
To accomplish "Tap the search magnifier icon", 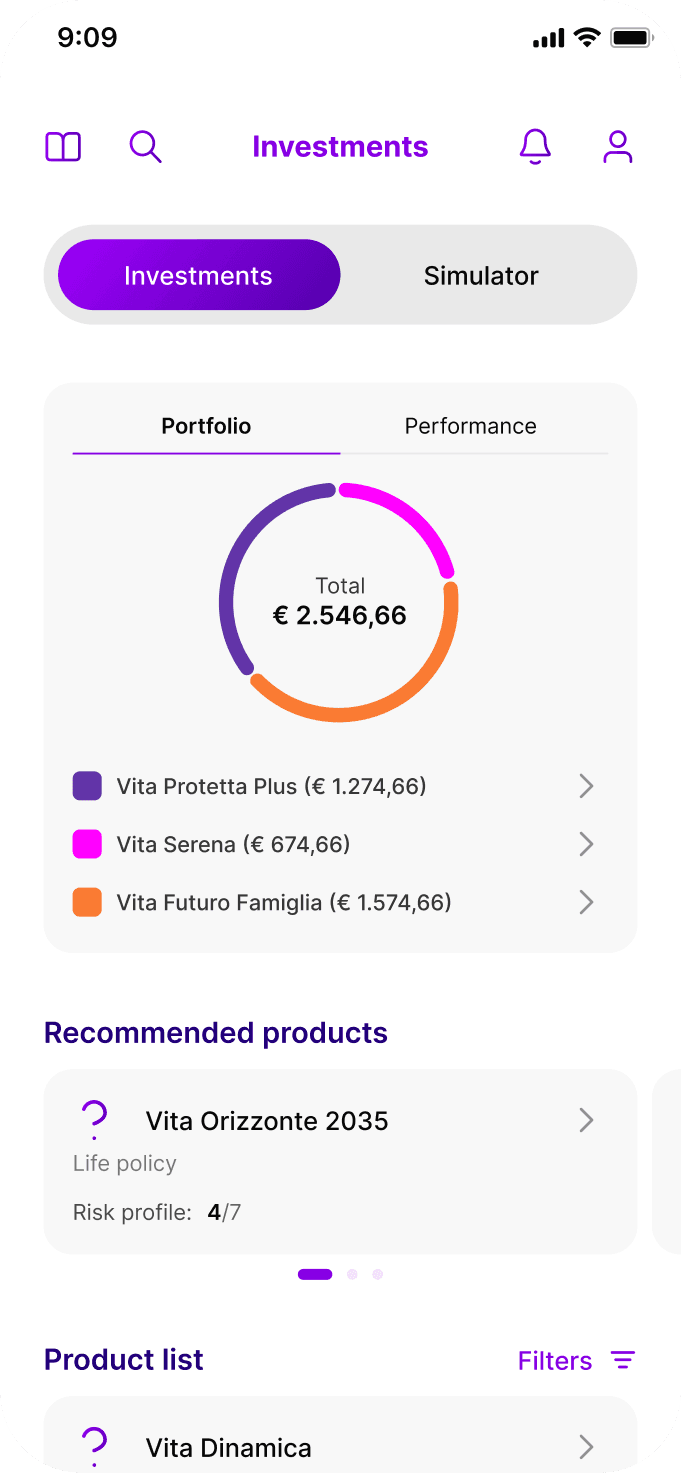I will pyautogui.click(x=145, y=147).
